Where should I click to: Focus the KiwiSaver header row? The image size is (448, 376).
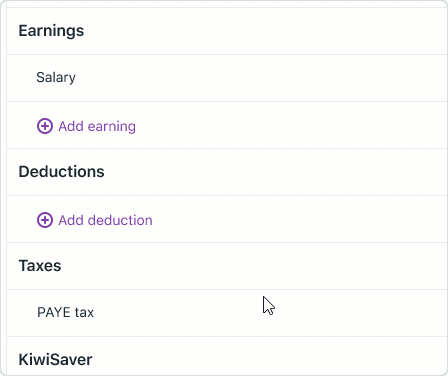227,356
